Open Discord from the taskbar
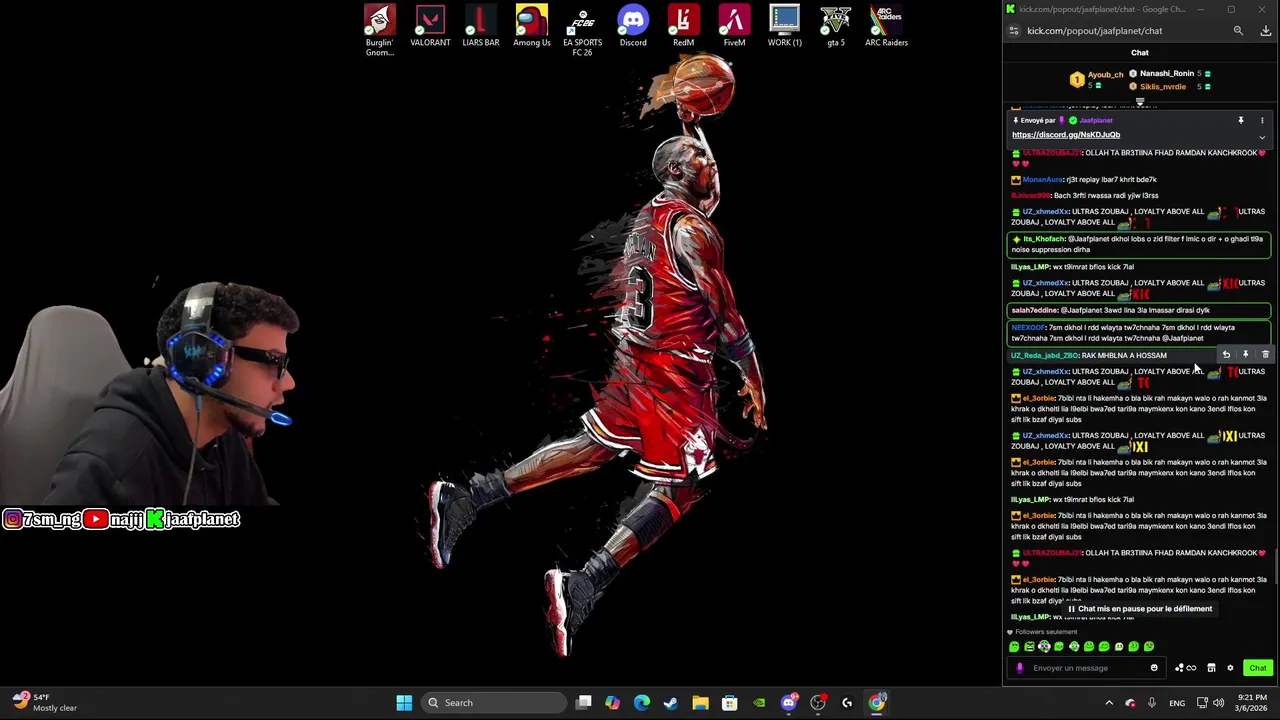The width and height of the screenshot is (1280, 720). [789, 703]
